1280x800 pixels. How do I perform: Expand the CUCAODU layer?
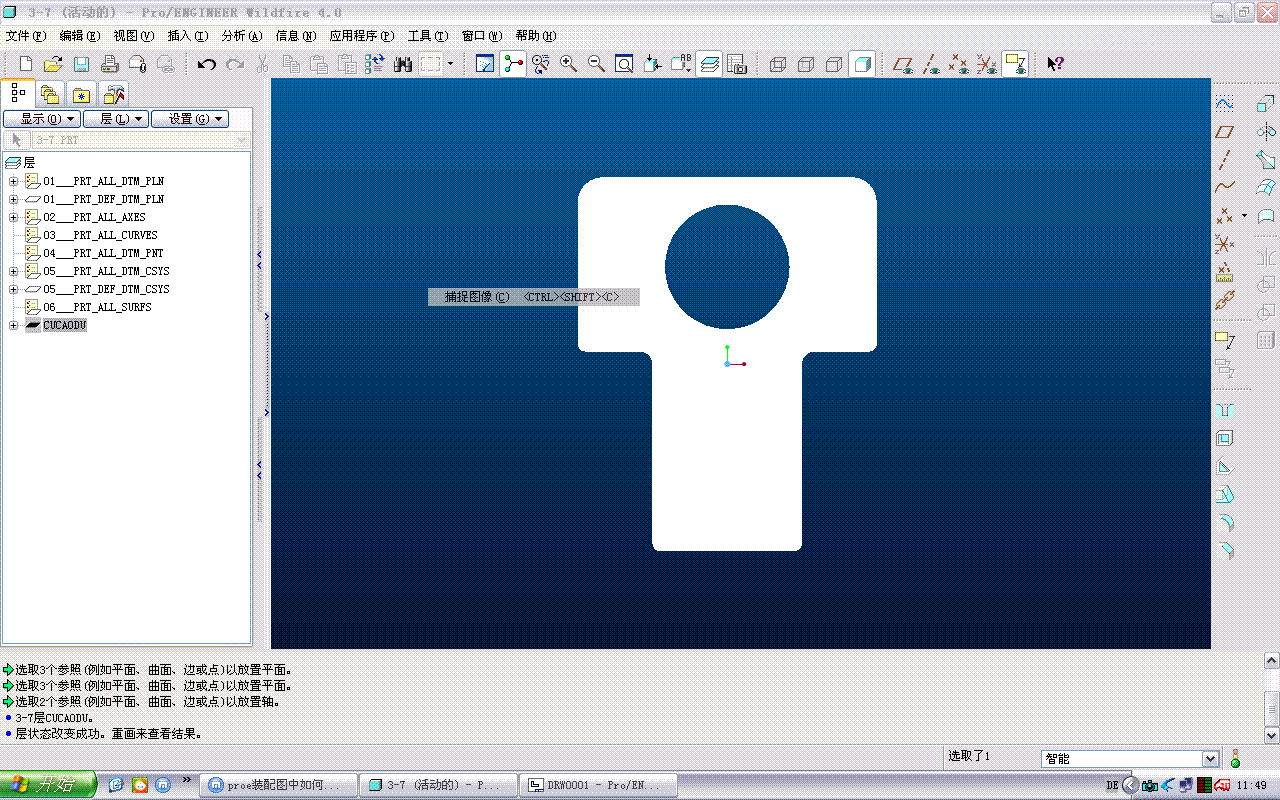tap(14, 326)
